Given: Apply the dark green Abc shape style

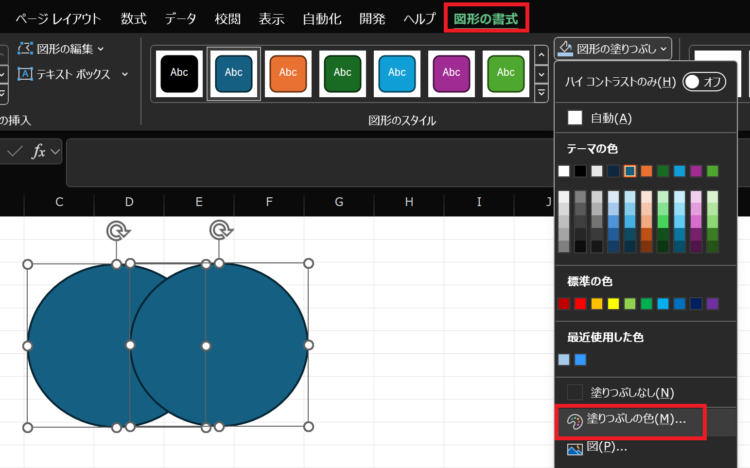Looking at the screenshot, I should click(x=342, y=73).
